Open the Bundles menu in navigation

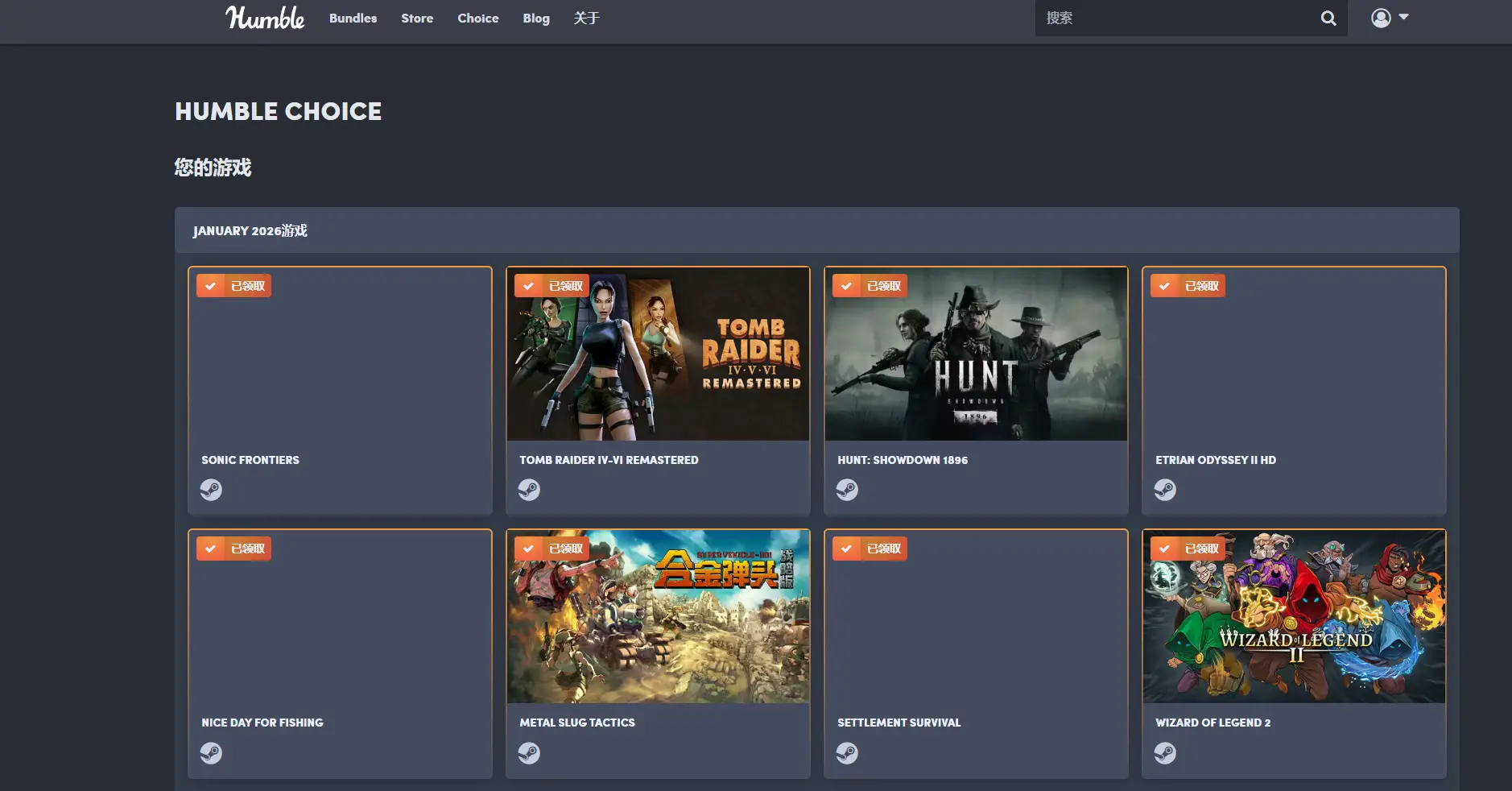353,18
